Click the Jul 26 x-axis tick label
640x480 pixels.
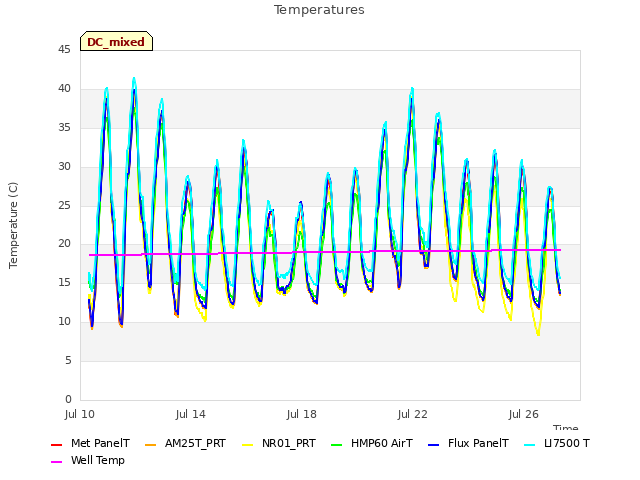pyautogui.click(x=524, y=414)
